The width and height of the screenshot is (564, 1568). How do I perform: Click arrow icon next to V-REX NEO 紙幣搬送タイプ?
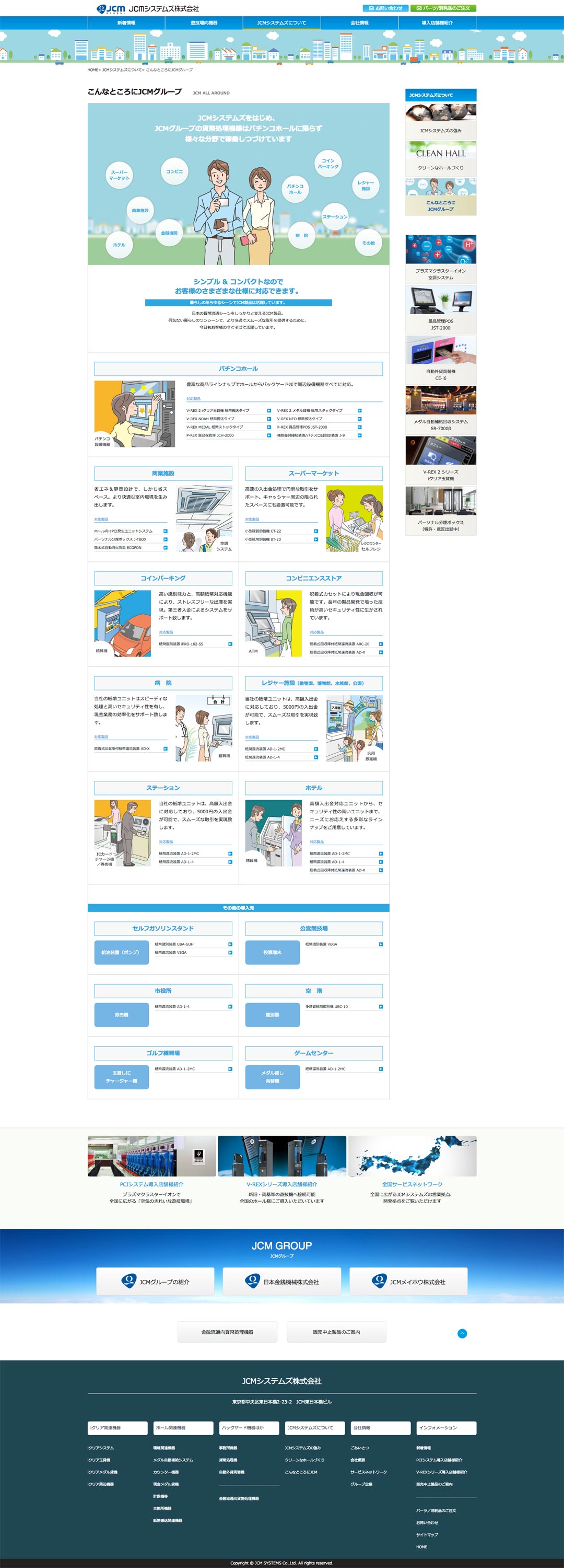coord(360,419)
